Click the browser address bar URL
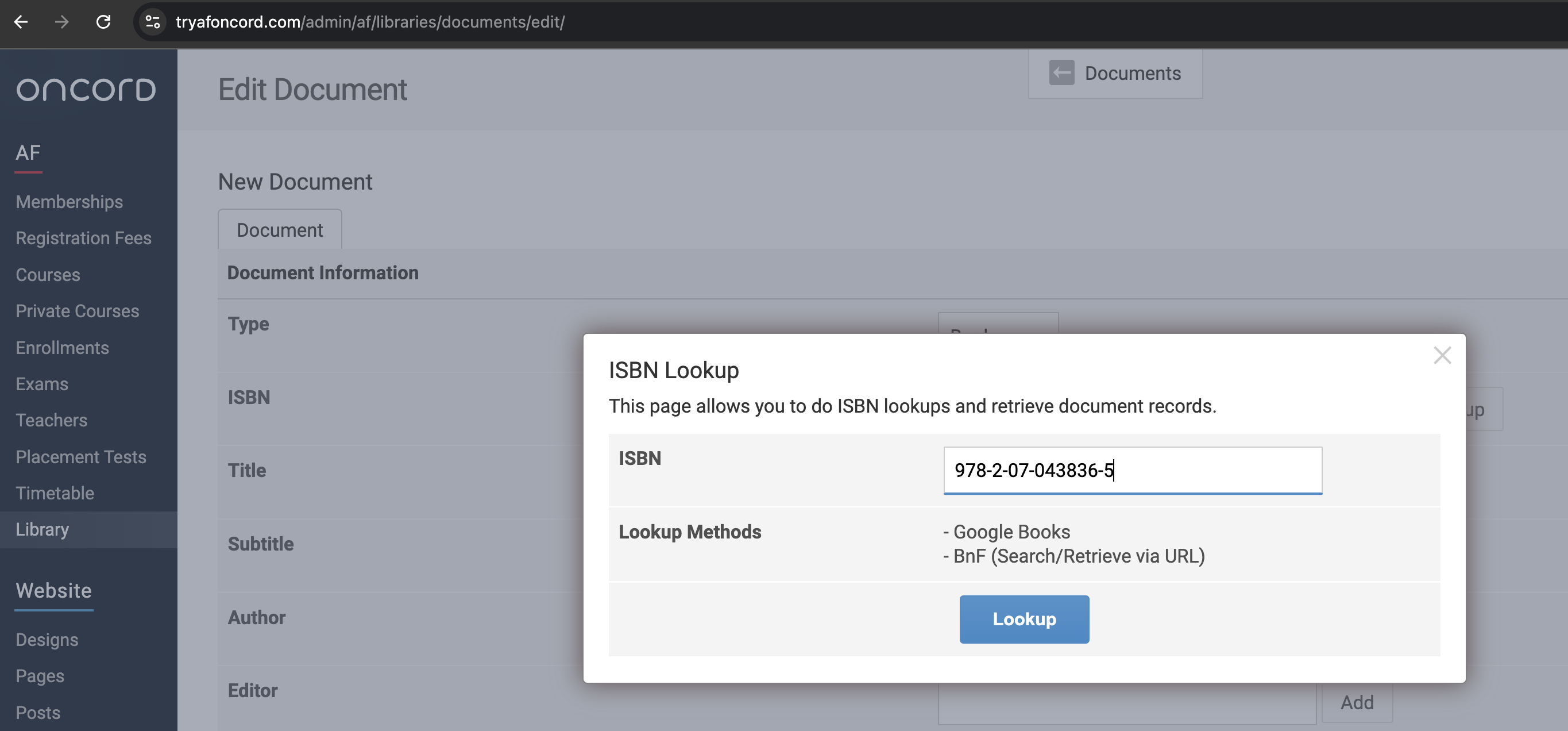 tap(370, 22)
